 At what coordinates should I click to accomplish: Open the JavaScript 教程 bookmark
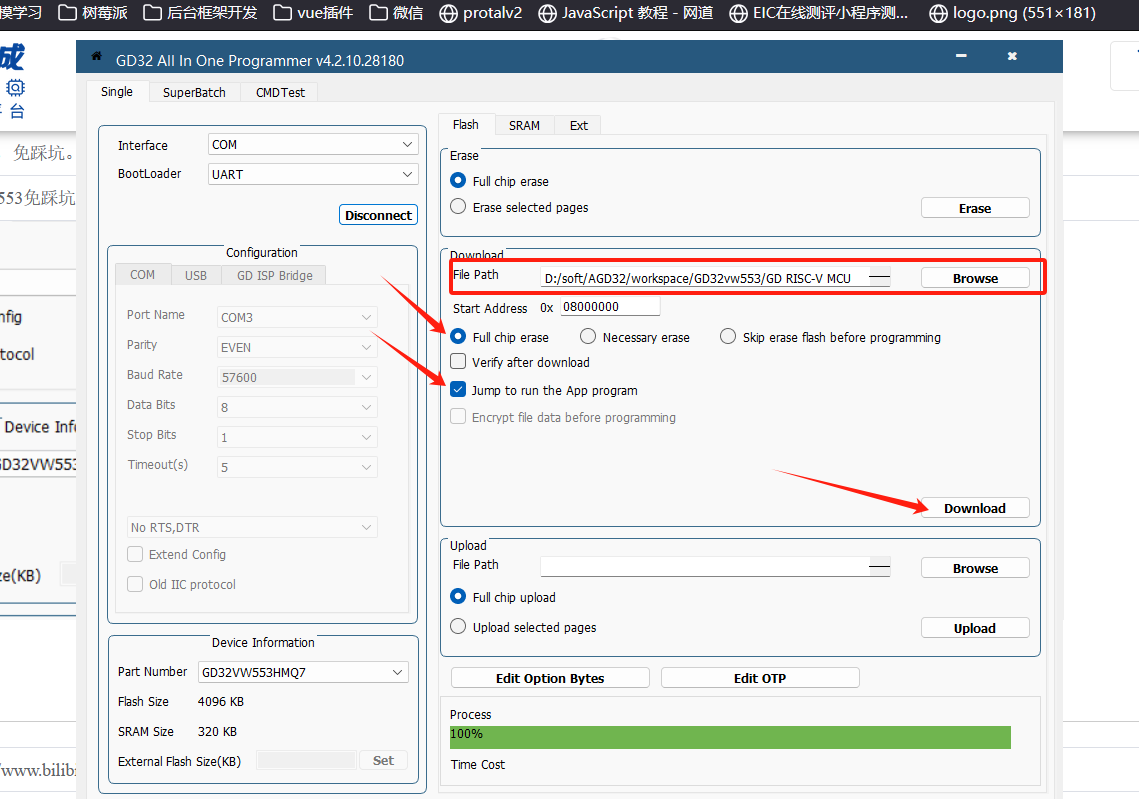(626, 13)
